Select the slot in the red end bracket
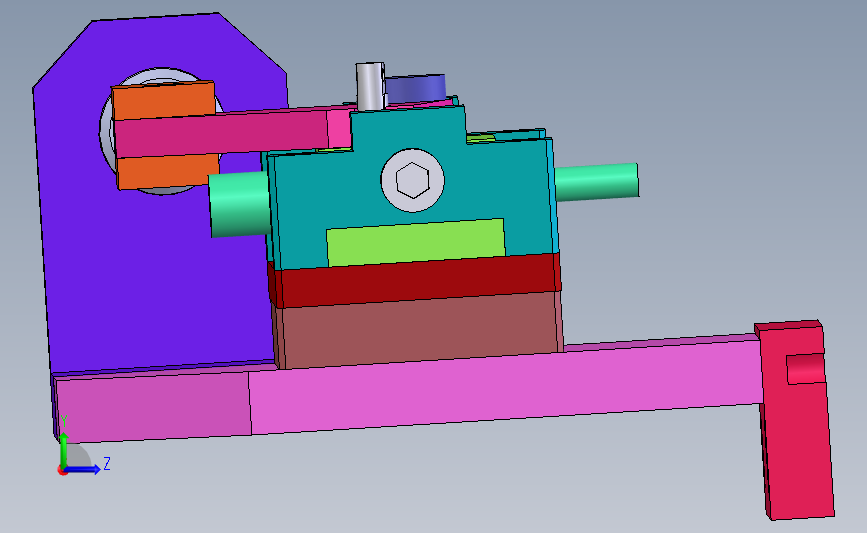 point(805,369)
